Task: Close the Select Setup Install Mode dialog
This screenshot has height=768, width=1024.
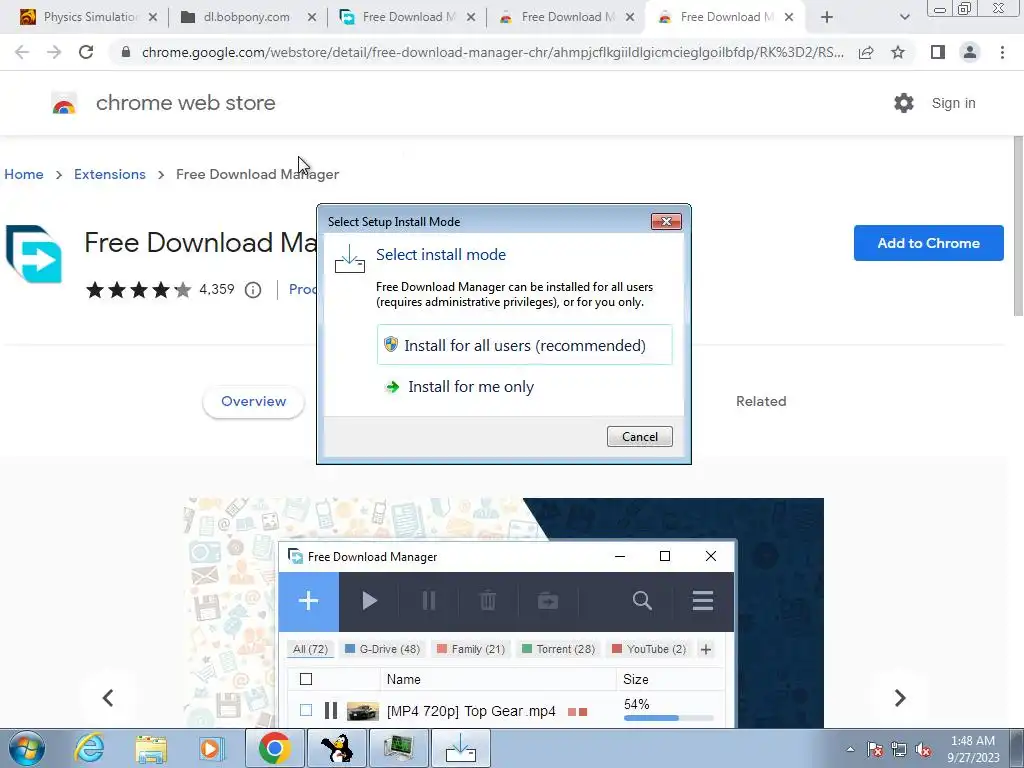Action: tap(666, 221)
